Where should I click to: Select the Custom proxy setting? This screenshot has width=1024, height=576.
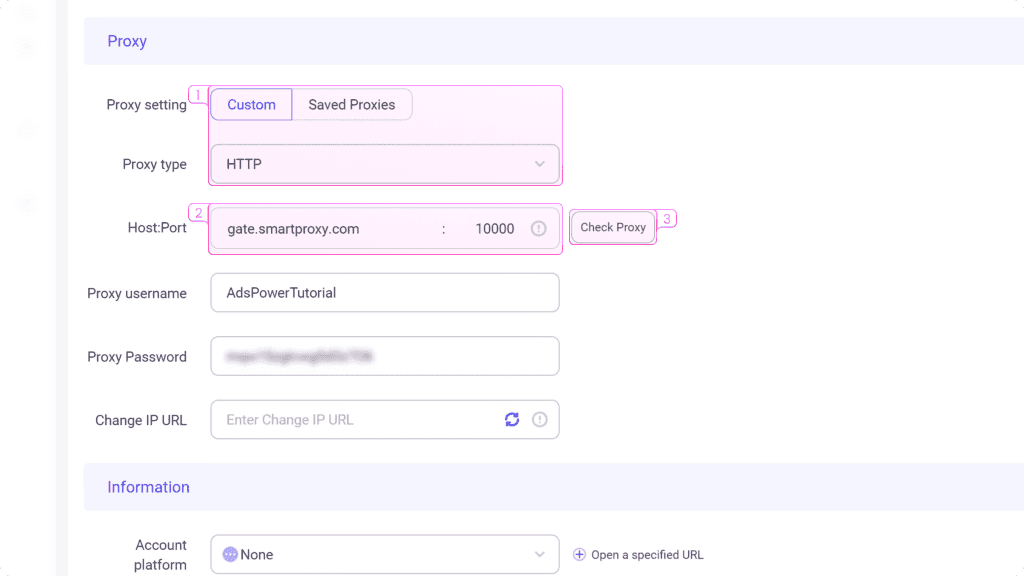(x=251, y=105)
